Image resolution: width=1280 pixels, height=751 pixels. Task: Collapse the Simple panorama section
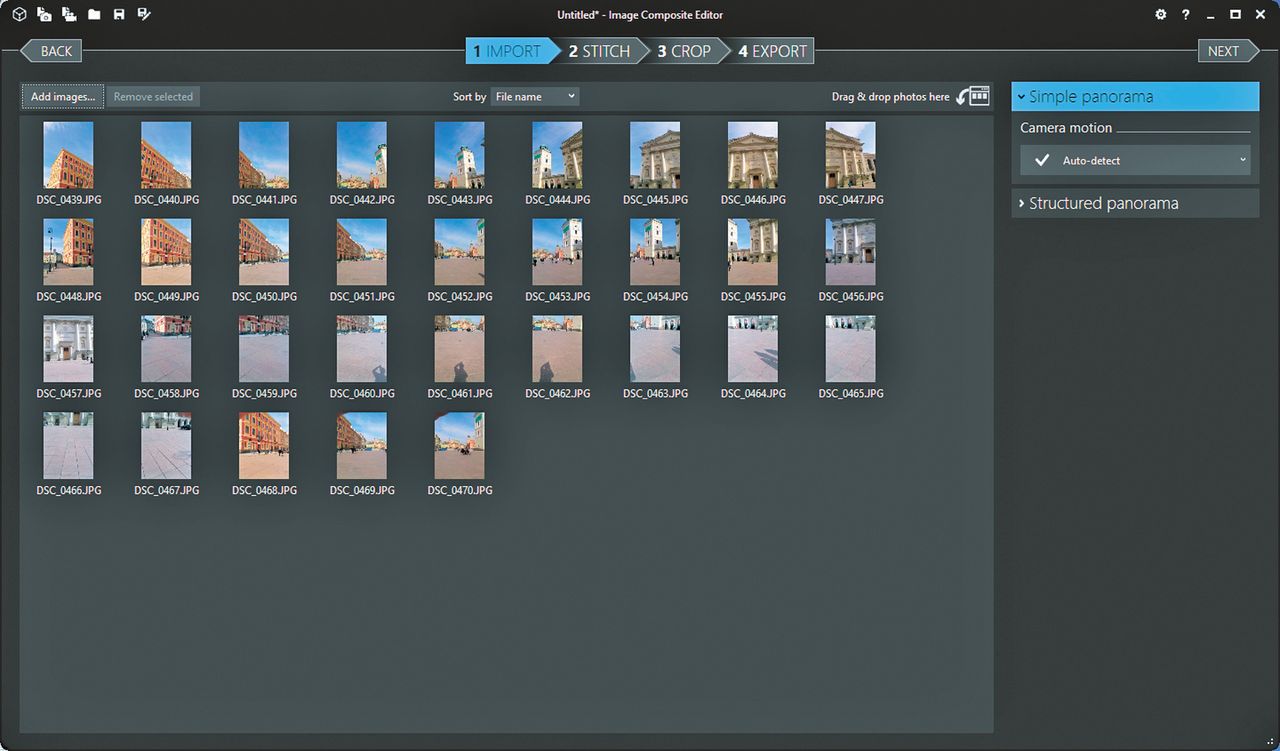tap(1135, 97)
